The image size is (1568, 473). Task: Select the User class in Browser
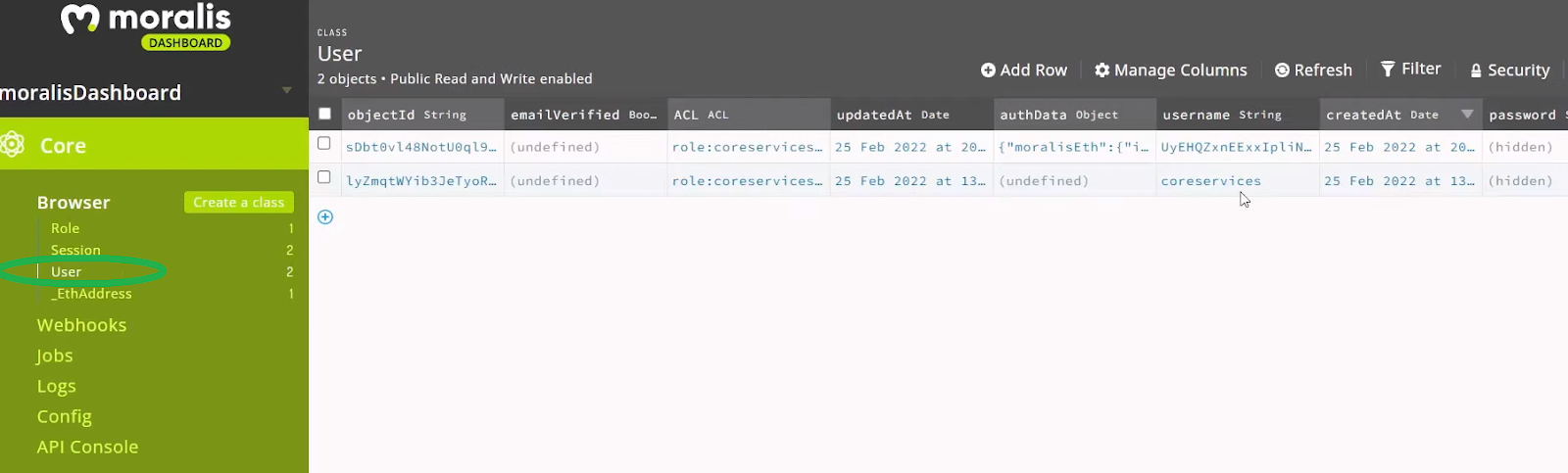(66, 271)
